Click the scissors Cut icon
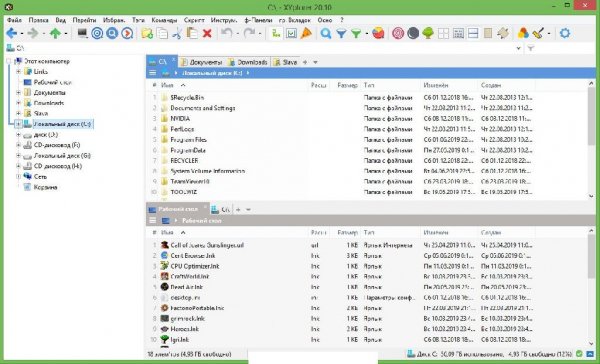This screenshot has width=600, height=364. point(177,34)
